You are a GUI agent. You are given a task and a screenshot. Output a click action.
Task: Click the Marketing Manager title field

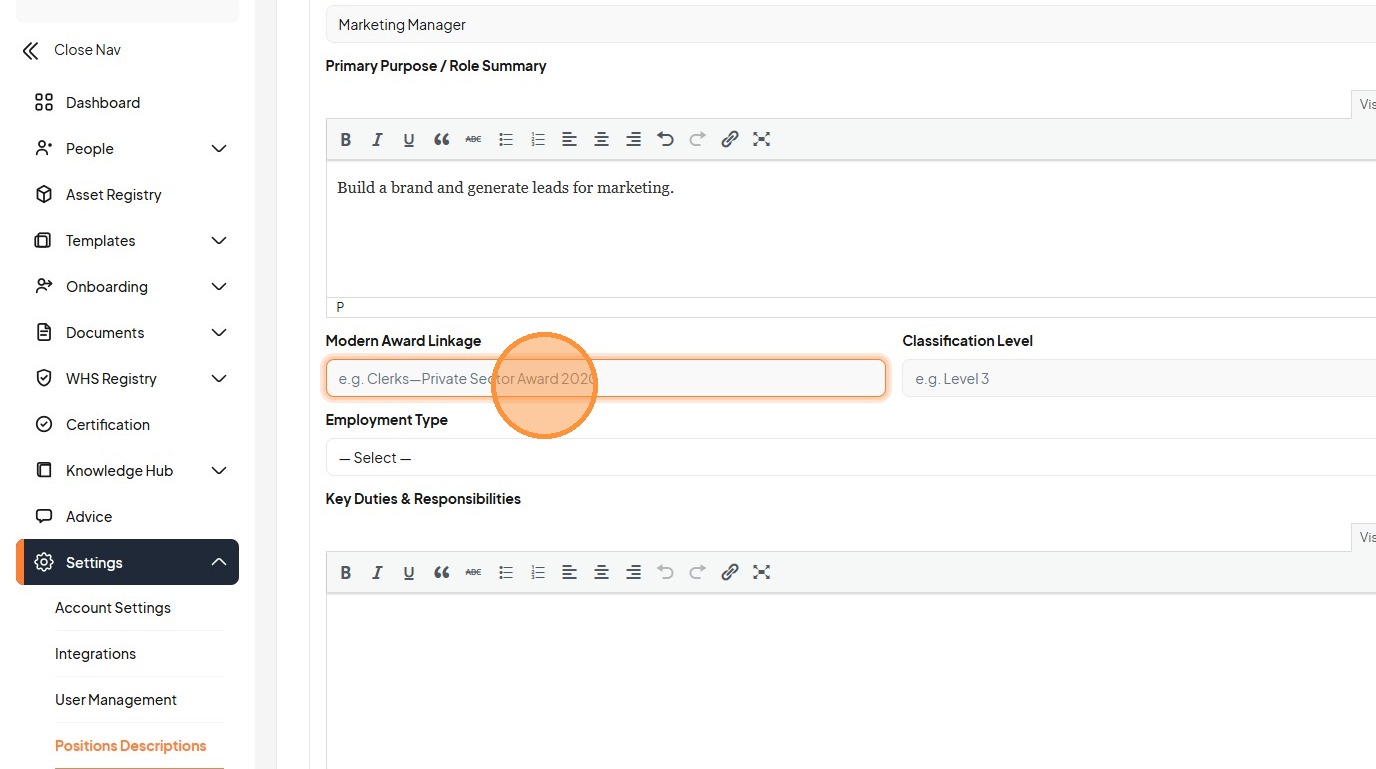pyautogui.click(x=851, y=25)
